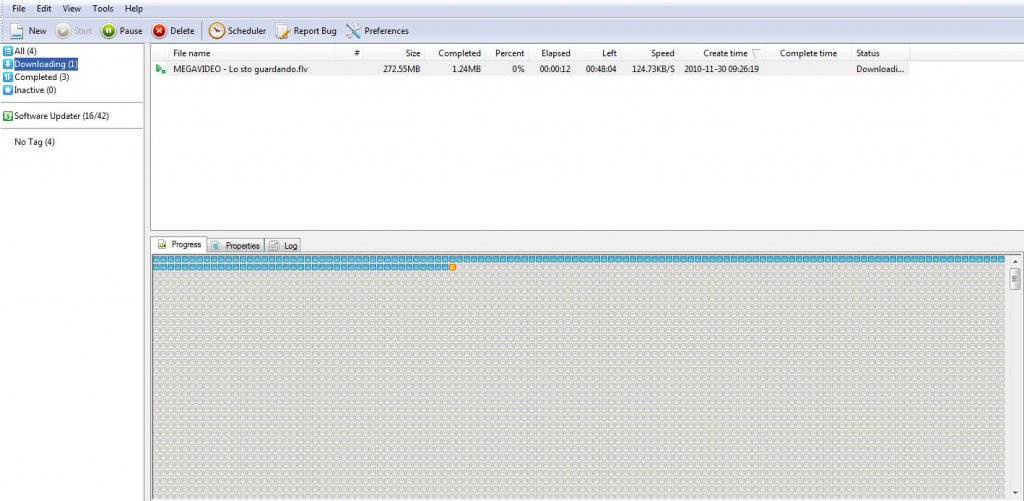Pause the download with the Pause icon
This screenshot has height=501, width=1024.
click(x=108, y=31)
